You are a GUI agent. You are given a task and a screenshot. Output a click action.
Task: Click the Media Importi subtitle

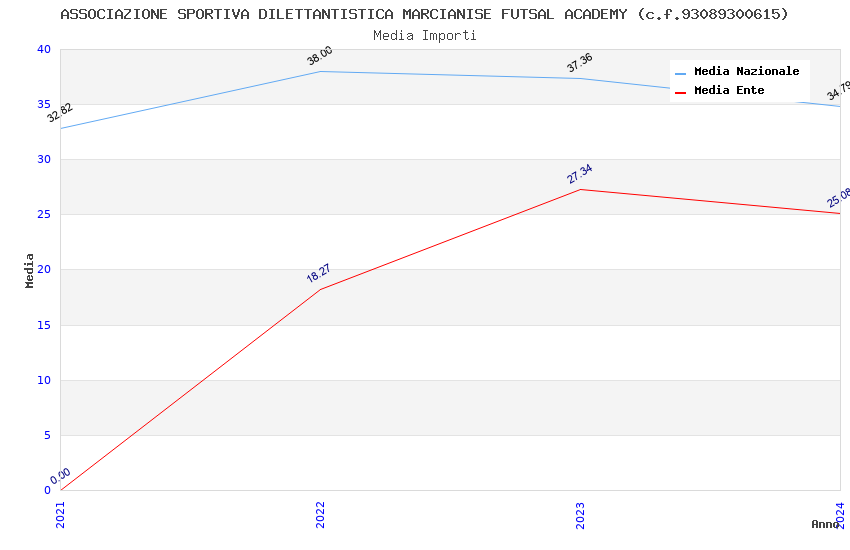point(425,35)
